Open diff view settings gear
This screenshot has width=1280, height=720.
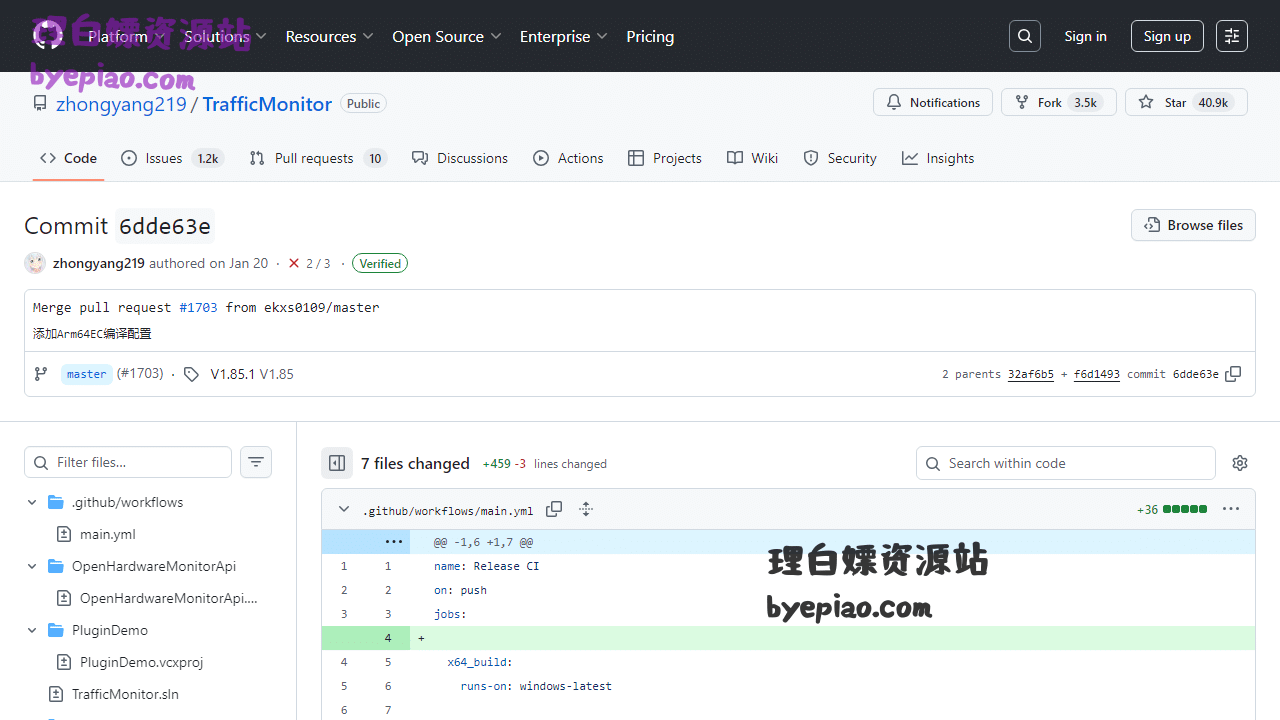click(x=1240, y=463)
